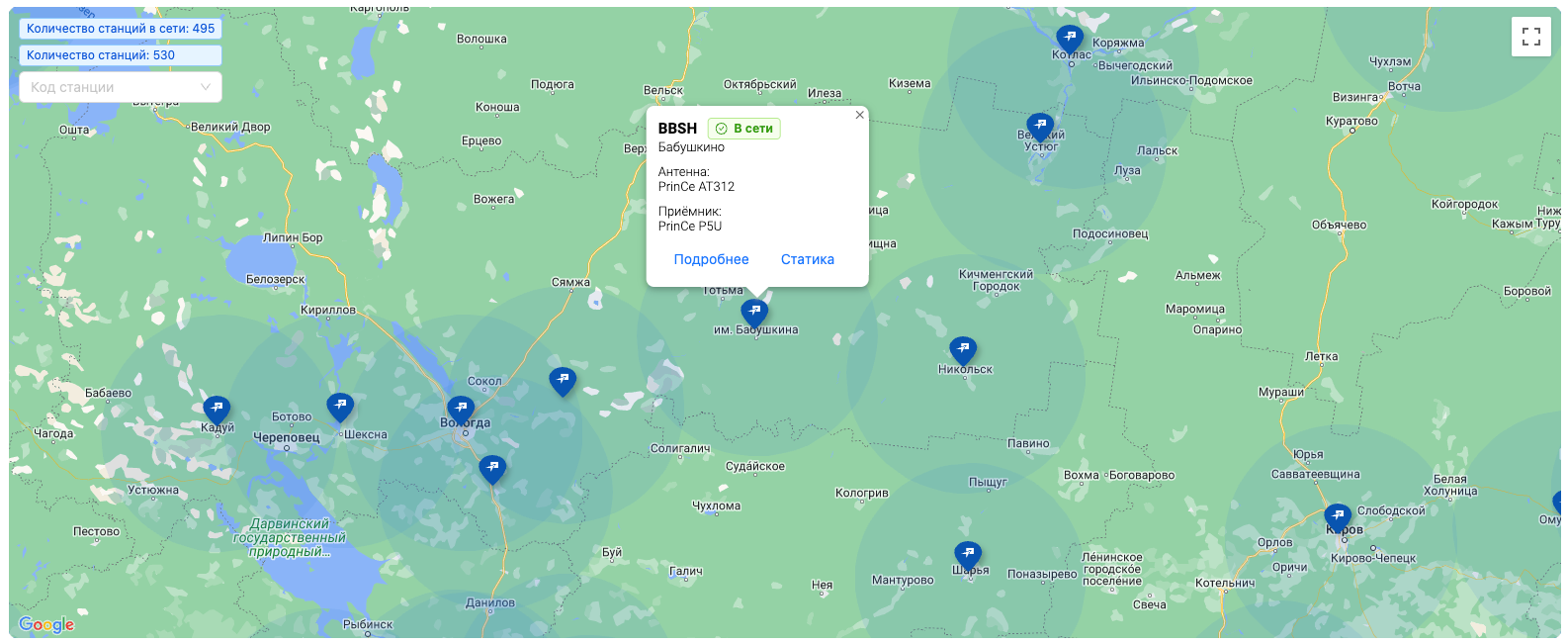Open the Подробнее link in popup

tap(712, 259)
